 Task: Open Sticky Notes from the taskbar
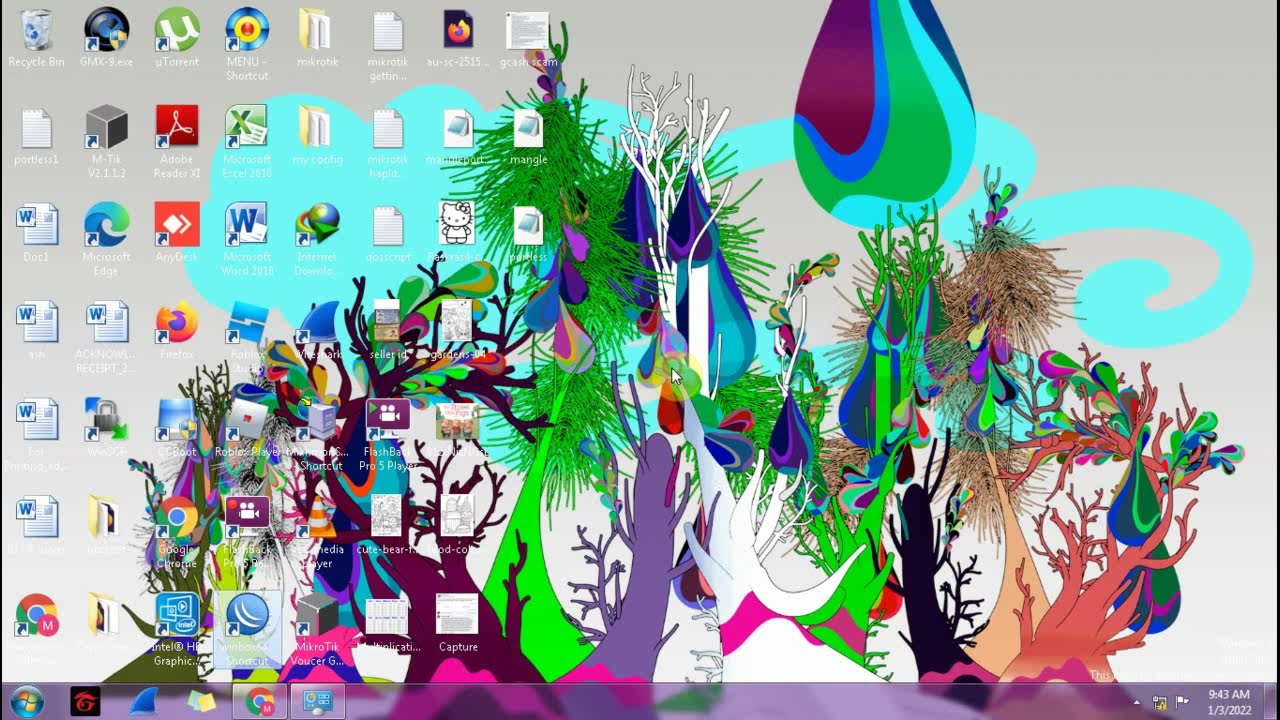pos(201,701)
